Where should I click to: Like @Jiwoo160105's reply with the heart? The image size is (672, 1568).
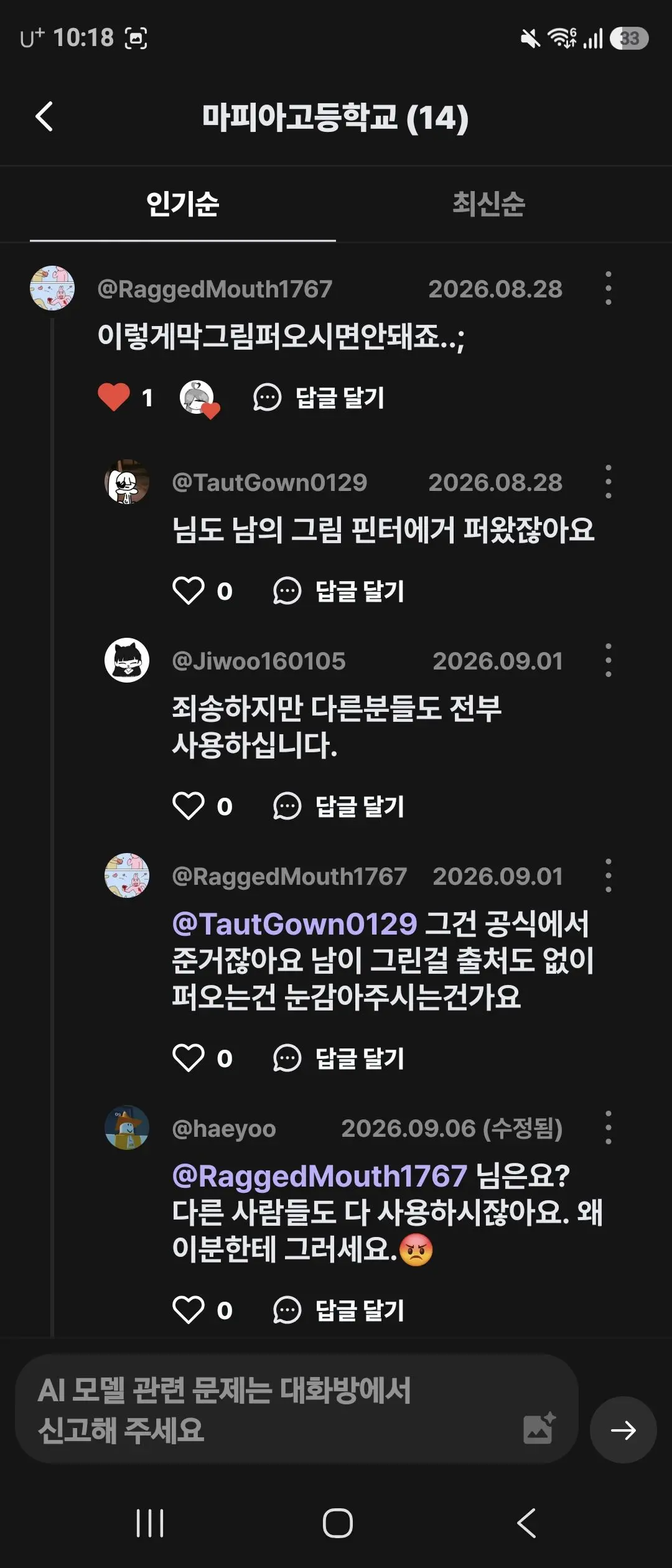point(188,806)
